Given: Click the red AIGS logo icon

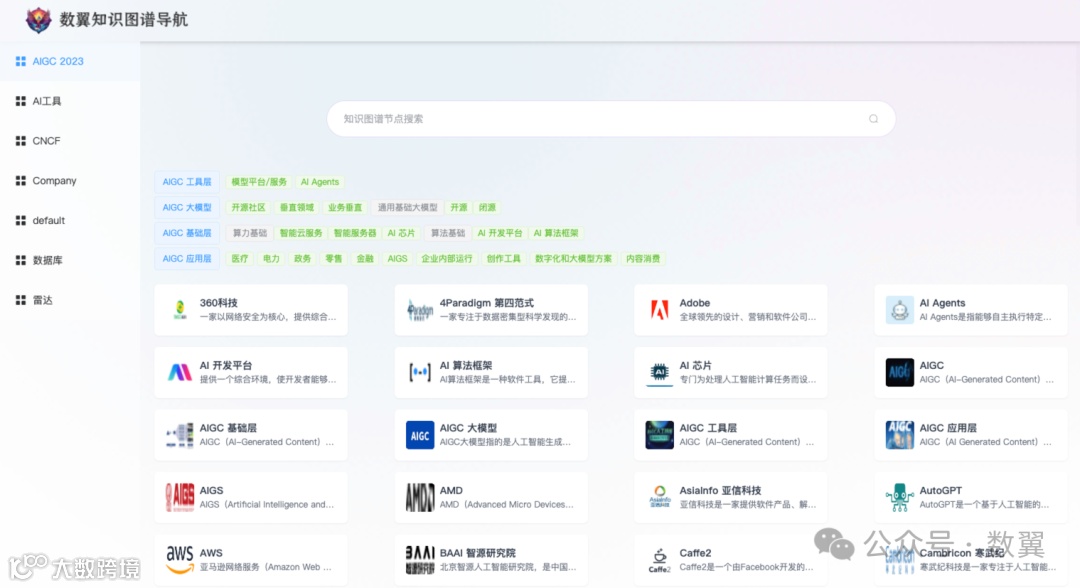Looking at the screenshot, I should 180,497.
